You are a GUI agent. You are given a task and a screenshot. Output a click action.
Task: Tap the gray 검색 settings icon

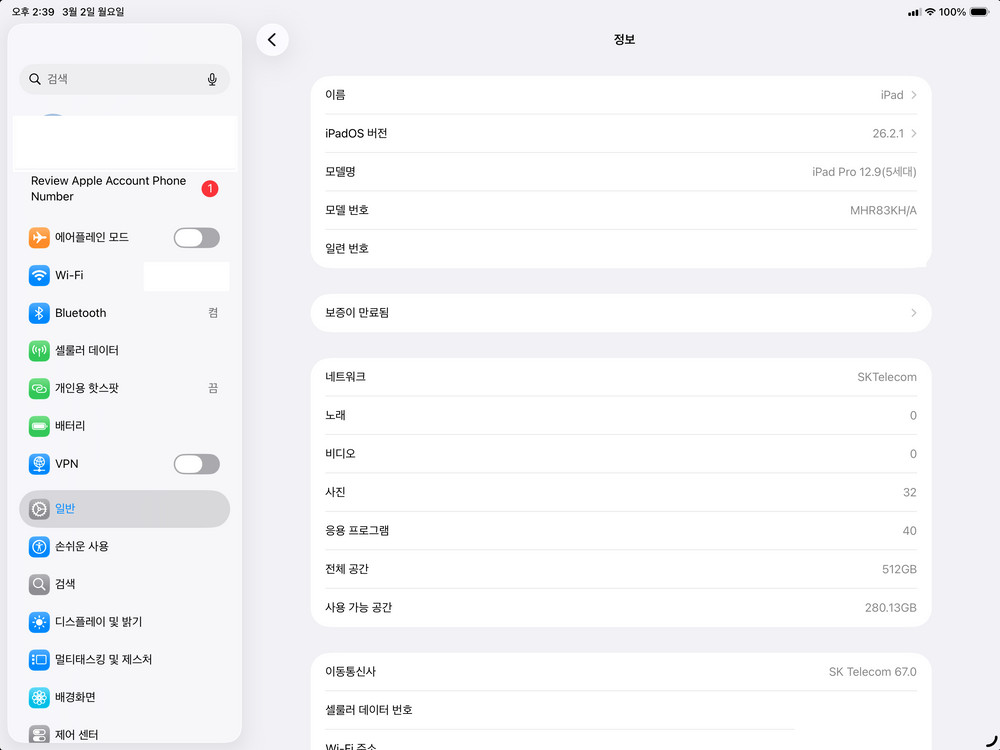39,584
